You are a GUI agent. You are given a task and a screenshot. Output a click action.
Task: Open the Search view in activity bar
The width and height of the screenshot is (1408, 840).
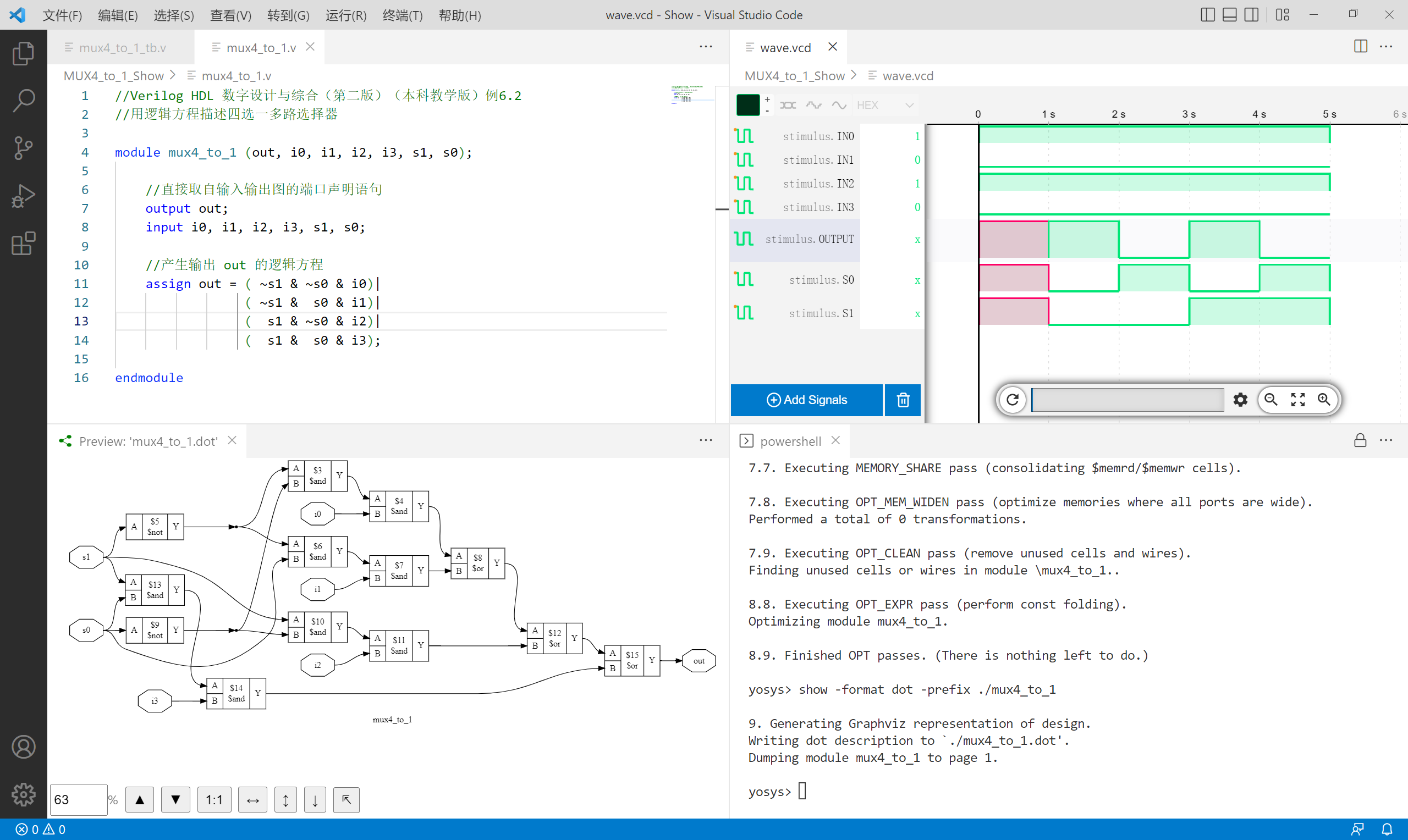pyautogui.click(x=23, y=100)
